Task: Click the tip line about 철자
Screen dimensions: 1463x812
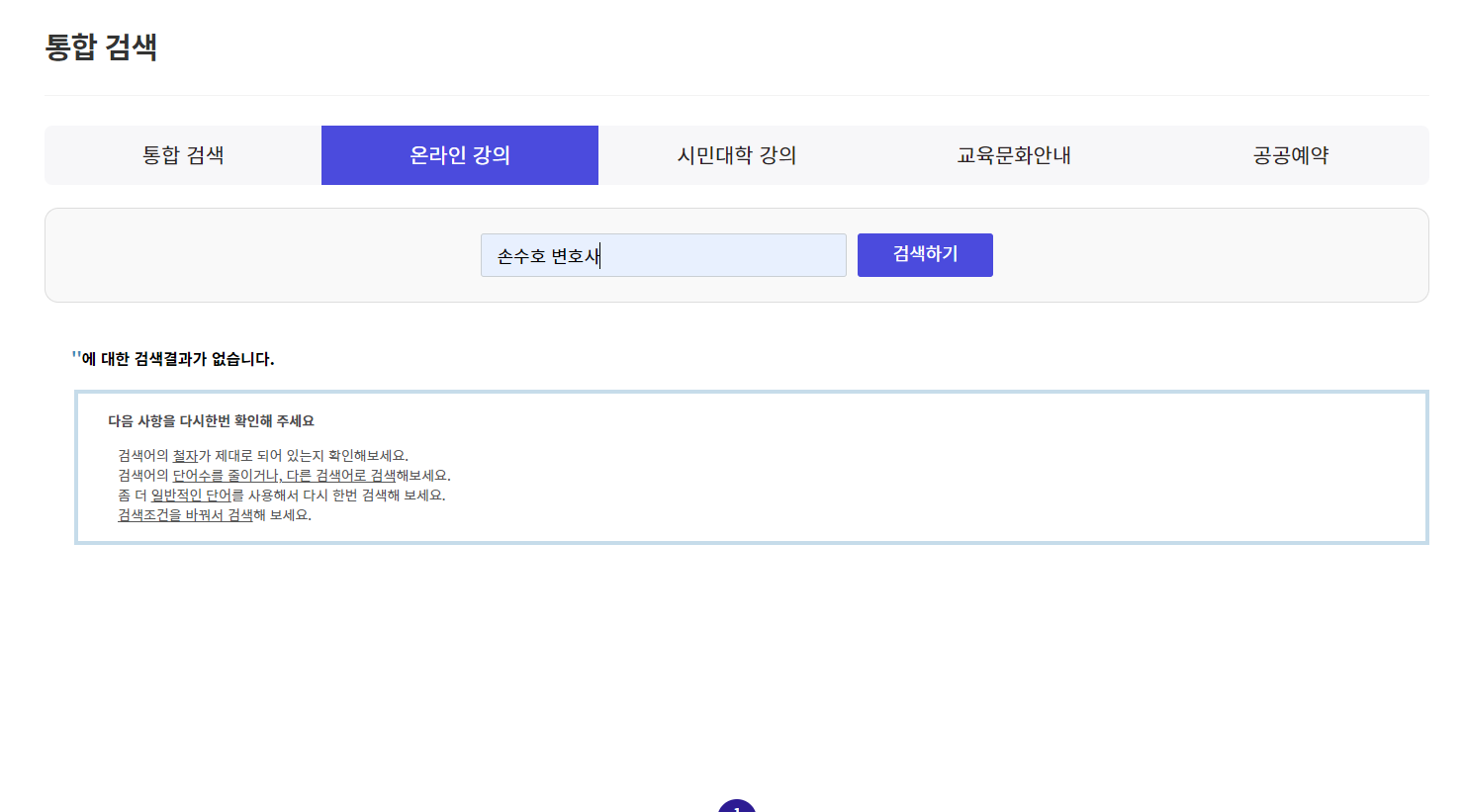Action: [263, 456]
